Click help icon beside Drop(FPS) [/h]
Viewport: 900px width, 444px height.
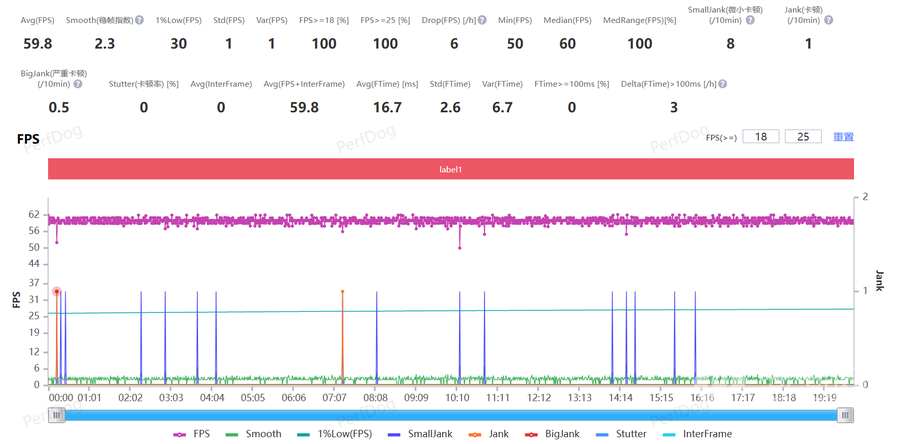[x=483, y=20]
